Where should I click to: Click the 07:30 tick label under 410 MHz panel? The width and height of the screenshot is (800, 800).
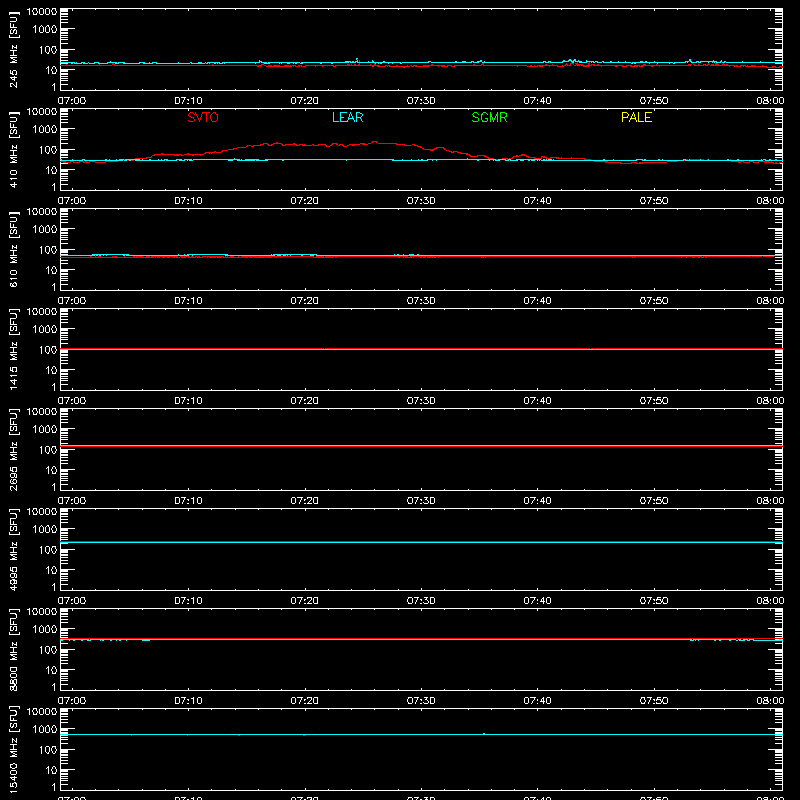[x=421, y=201]
